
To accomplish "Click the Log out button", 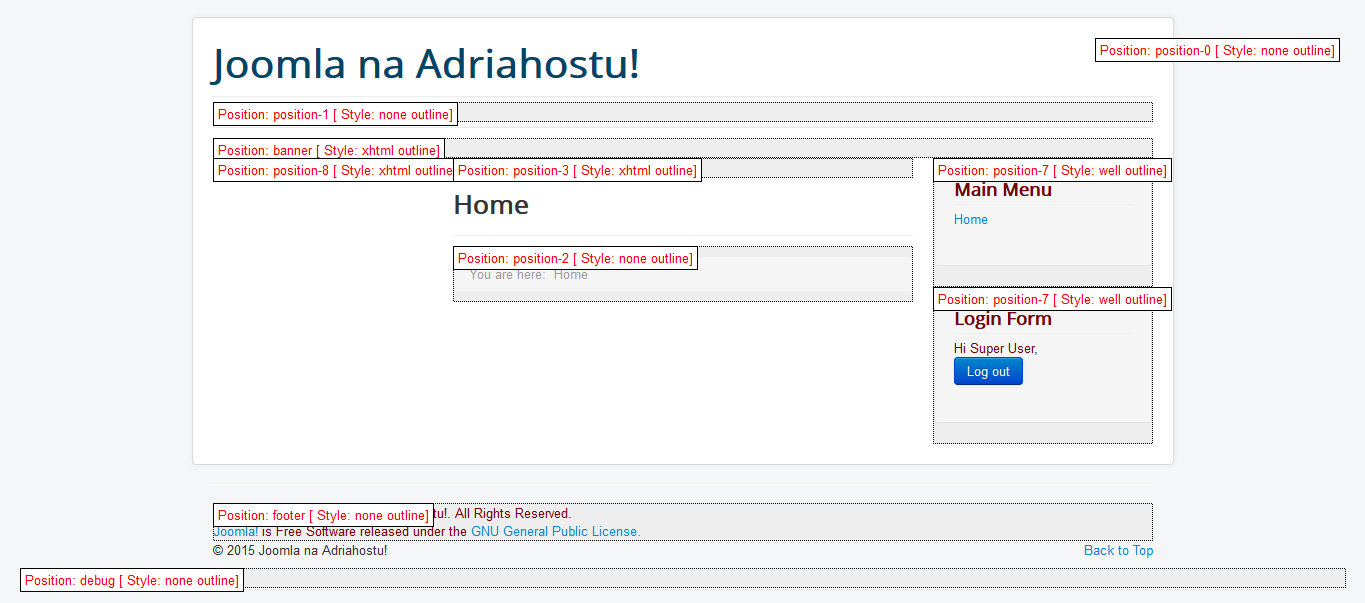I will (x=988, y=372).
